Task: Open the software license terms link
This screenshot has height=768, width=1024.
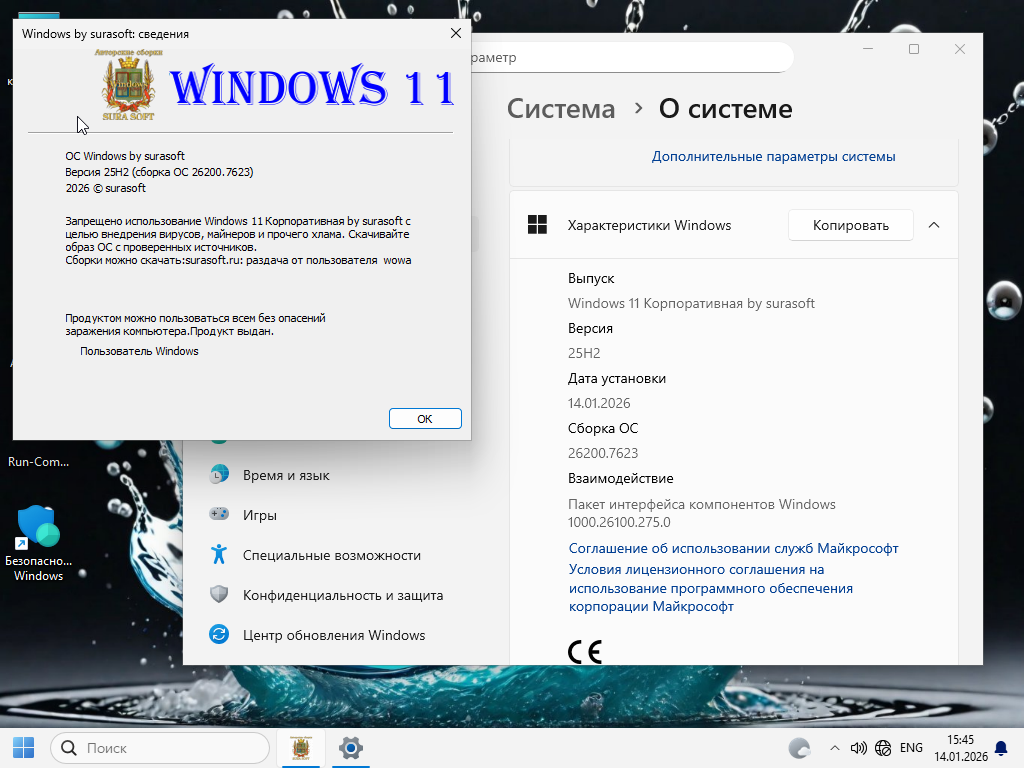Action: tap(710, 588)
